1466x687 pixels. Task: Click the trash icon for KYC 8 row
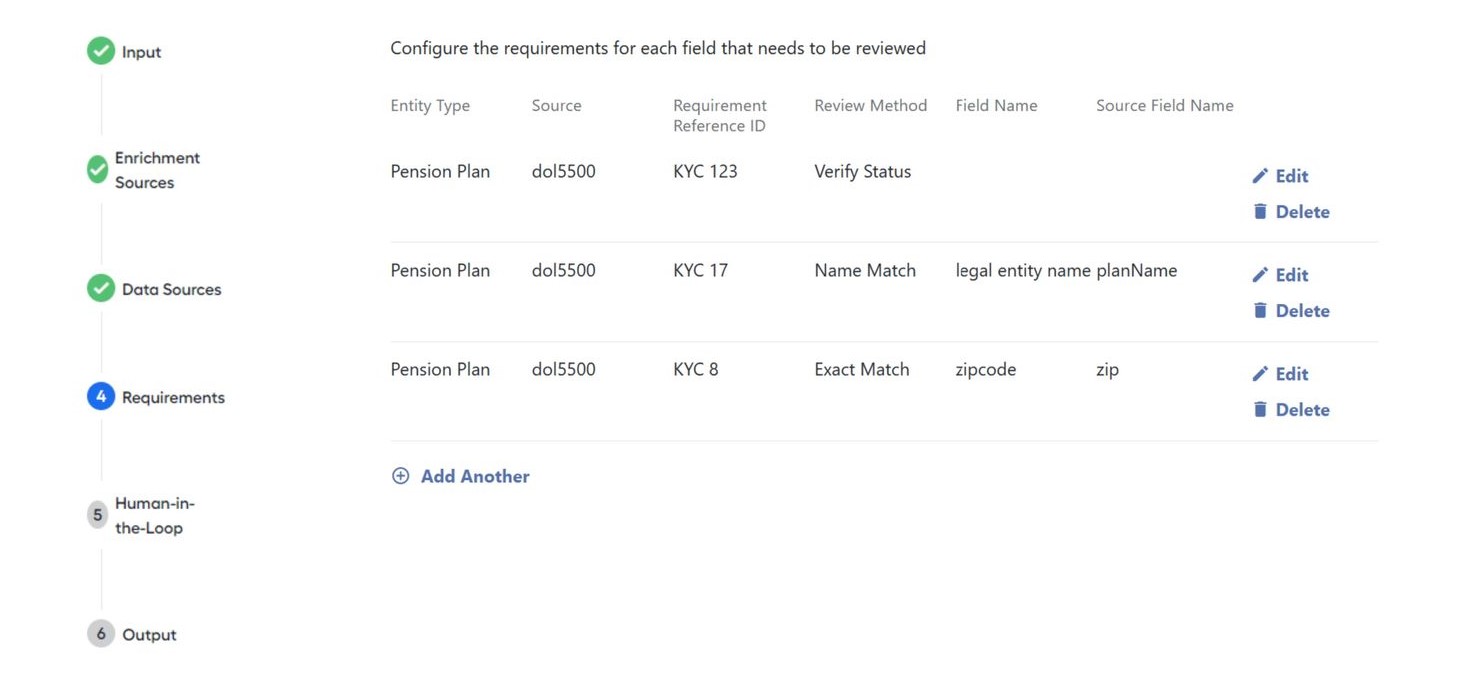pos(1260,409)
